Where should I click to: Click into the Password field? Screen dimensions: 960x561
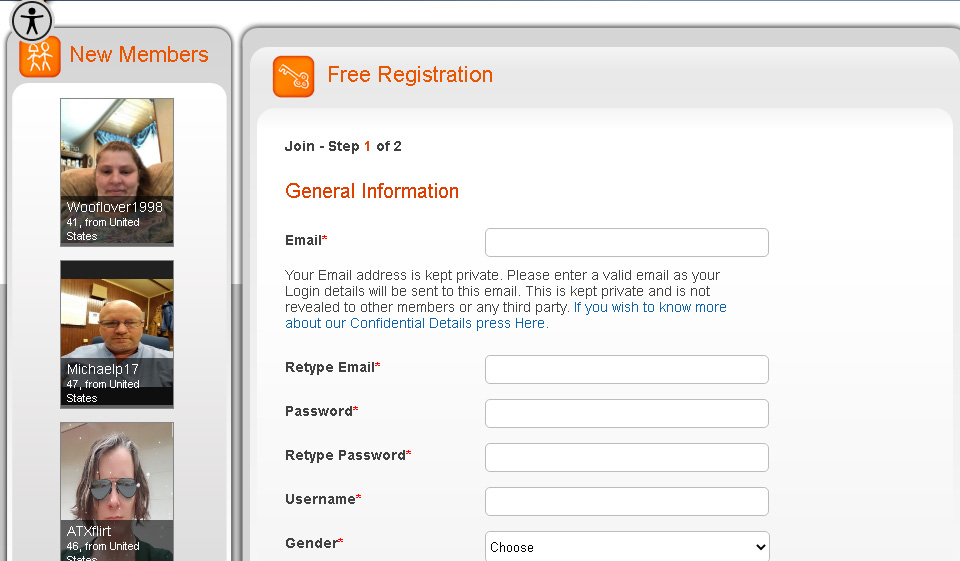click(x=627, y=413)
